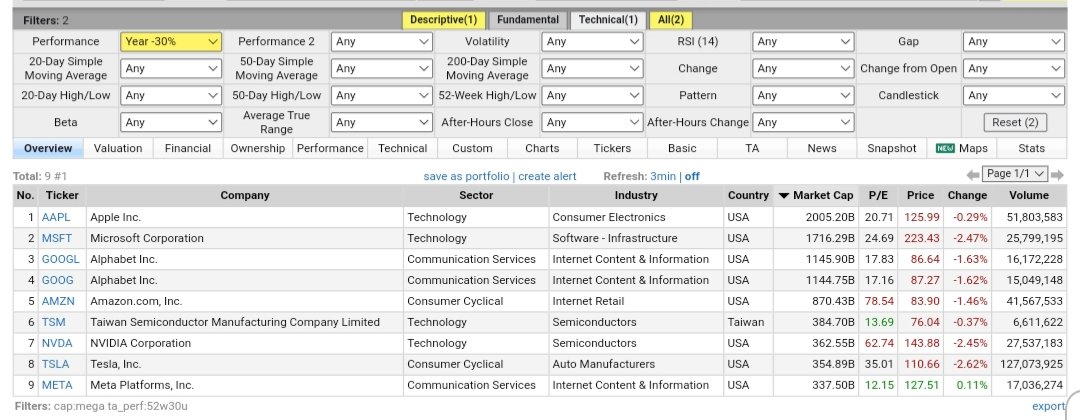The height and width of the screenshot is (420, 1080).
Task: Open the TSM ticker link
Action: [54, 322]
